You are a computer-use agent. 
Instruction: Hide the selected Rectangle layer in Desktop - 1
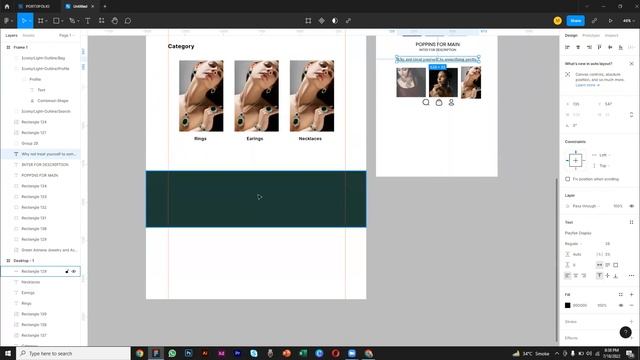click(x=74, y=271)
